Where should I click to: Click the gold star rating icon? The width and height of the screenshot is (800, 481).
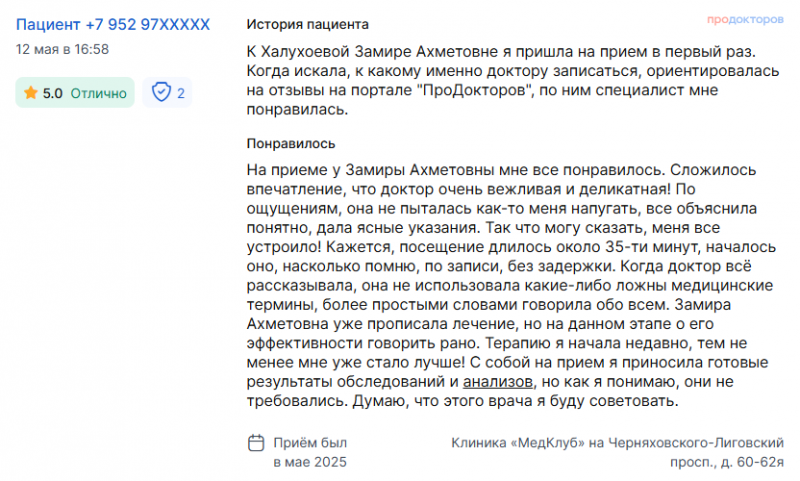(30, 93)
